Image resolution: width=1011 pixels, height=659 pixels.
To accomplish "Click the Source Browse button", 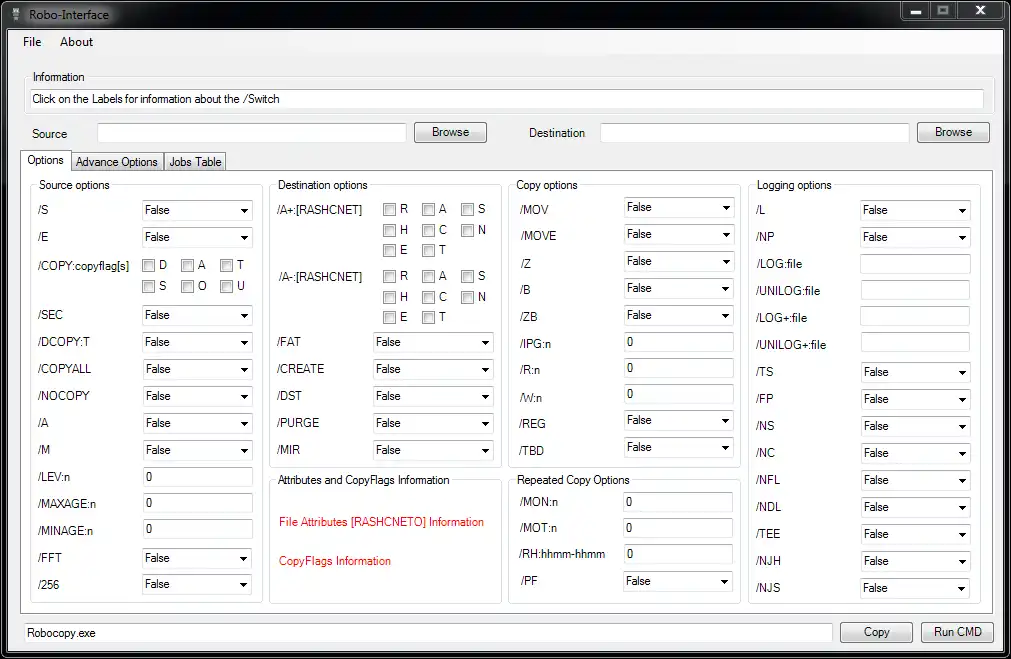I will click(450, 132).
